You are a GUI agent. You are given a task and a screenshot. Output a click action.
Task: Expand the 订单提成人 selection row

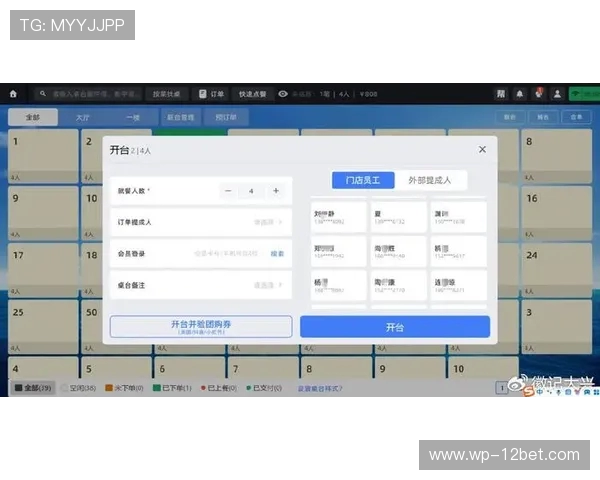(x=201, y=222)
